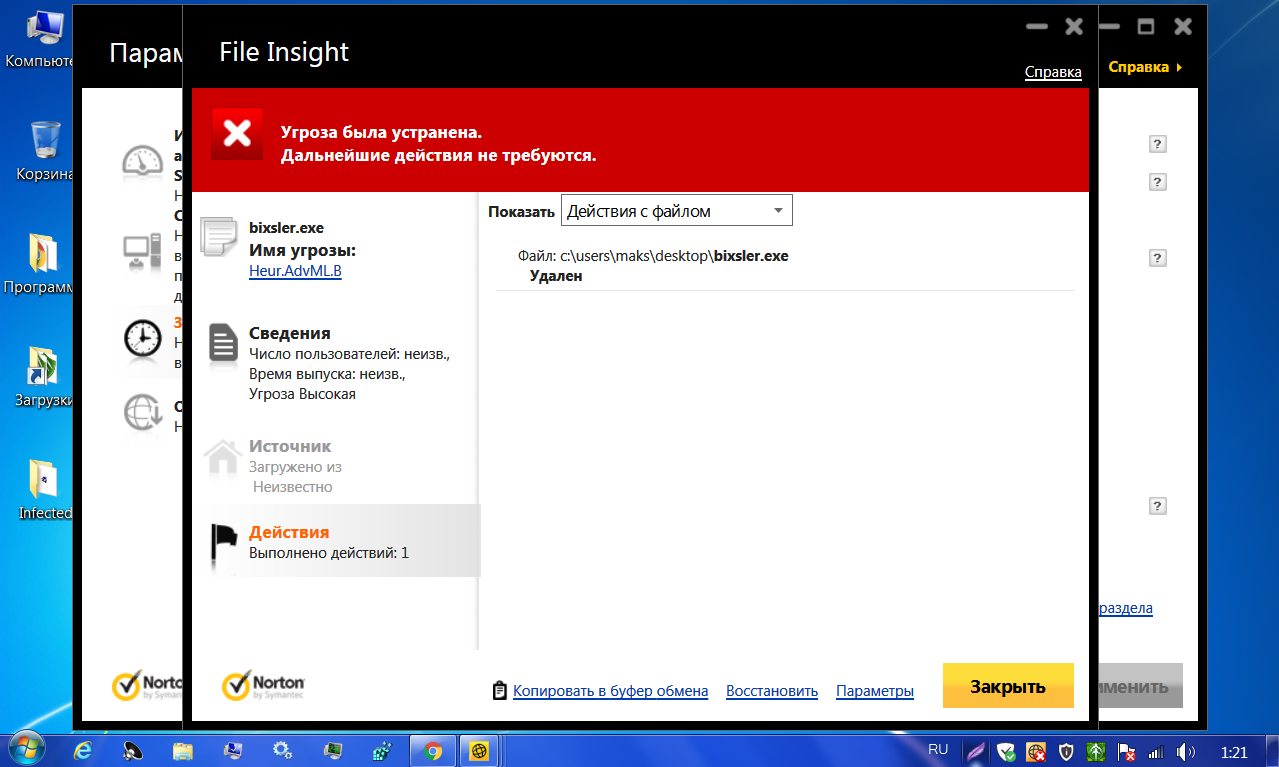Click the Выполнено действий: 1 text
The height and width of the screenshot is (767, 1279).
(x=329, y=553)
